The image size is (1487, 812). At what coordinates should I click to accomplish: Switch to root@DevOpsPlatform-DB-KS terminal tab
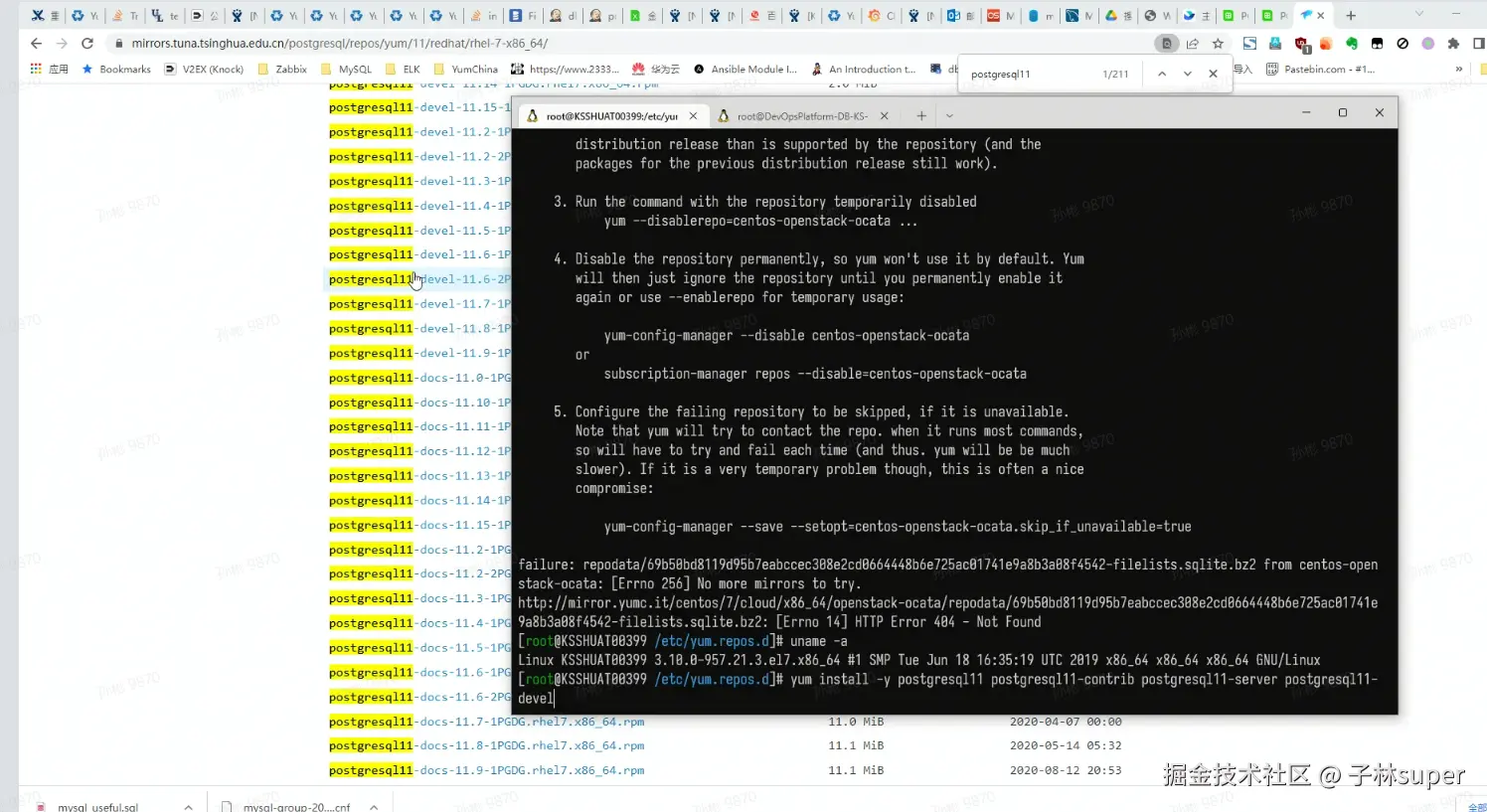tap(802, 116)
